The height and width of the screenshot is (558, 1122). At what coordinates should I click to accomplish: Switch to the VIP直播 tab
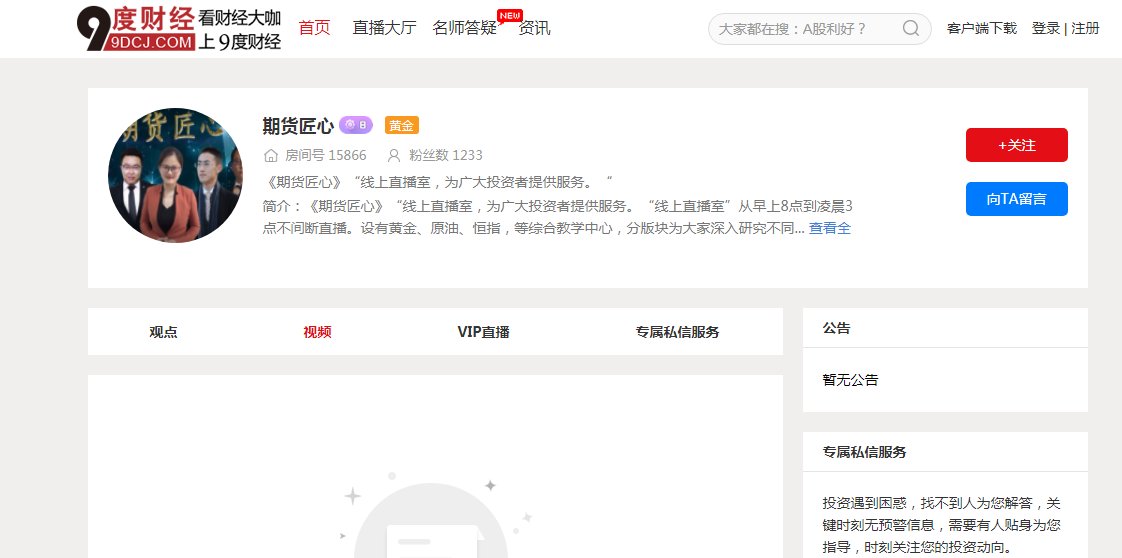[x=484, y=332]
